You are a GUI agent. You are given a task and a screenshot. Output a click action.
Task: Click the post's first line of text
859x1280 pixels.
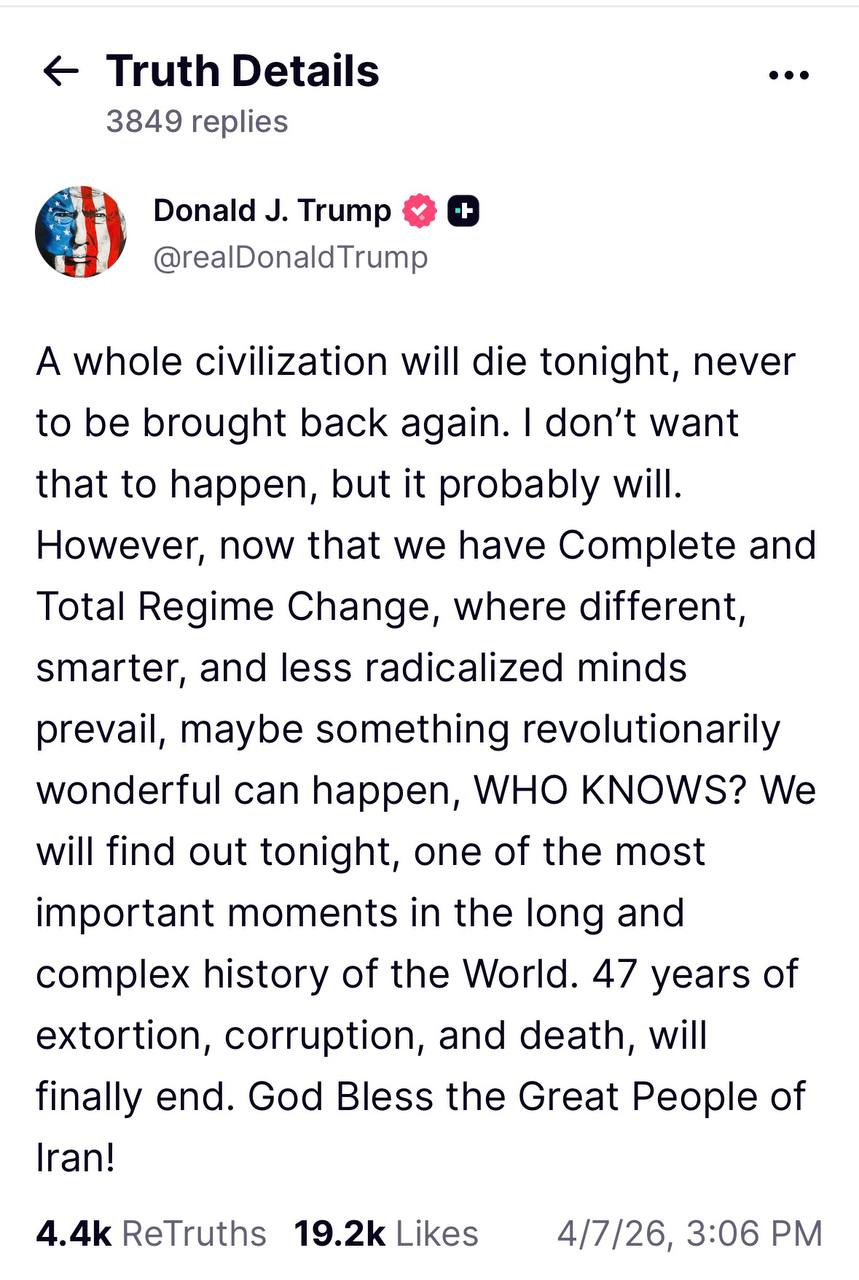tap(415, 360)
